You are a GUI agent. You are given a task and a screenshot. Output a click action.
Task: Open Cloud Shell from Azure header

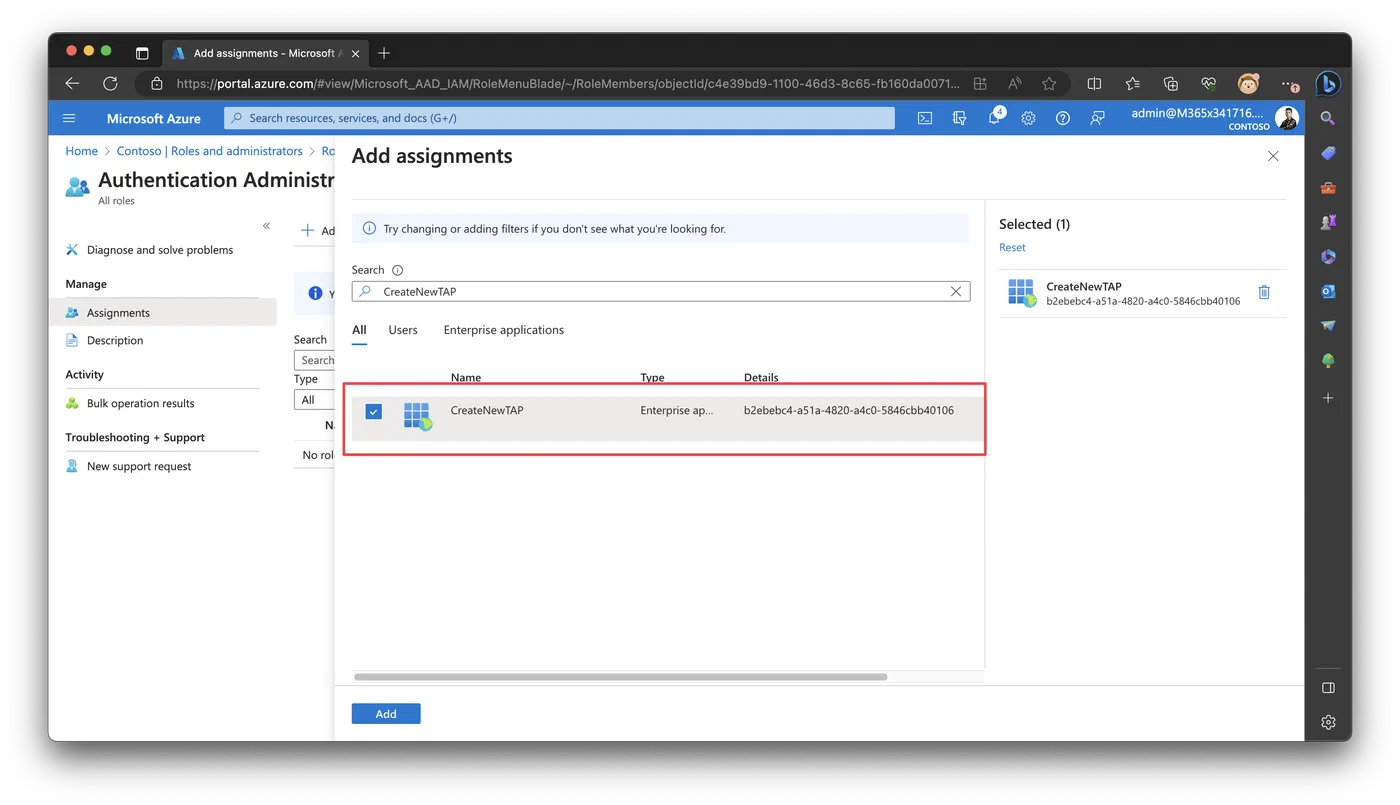coord(925,118)
